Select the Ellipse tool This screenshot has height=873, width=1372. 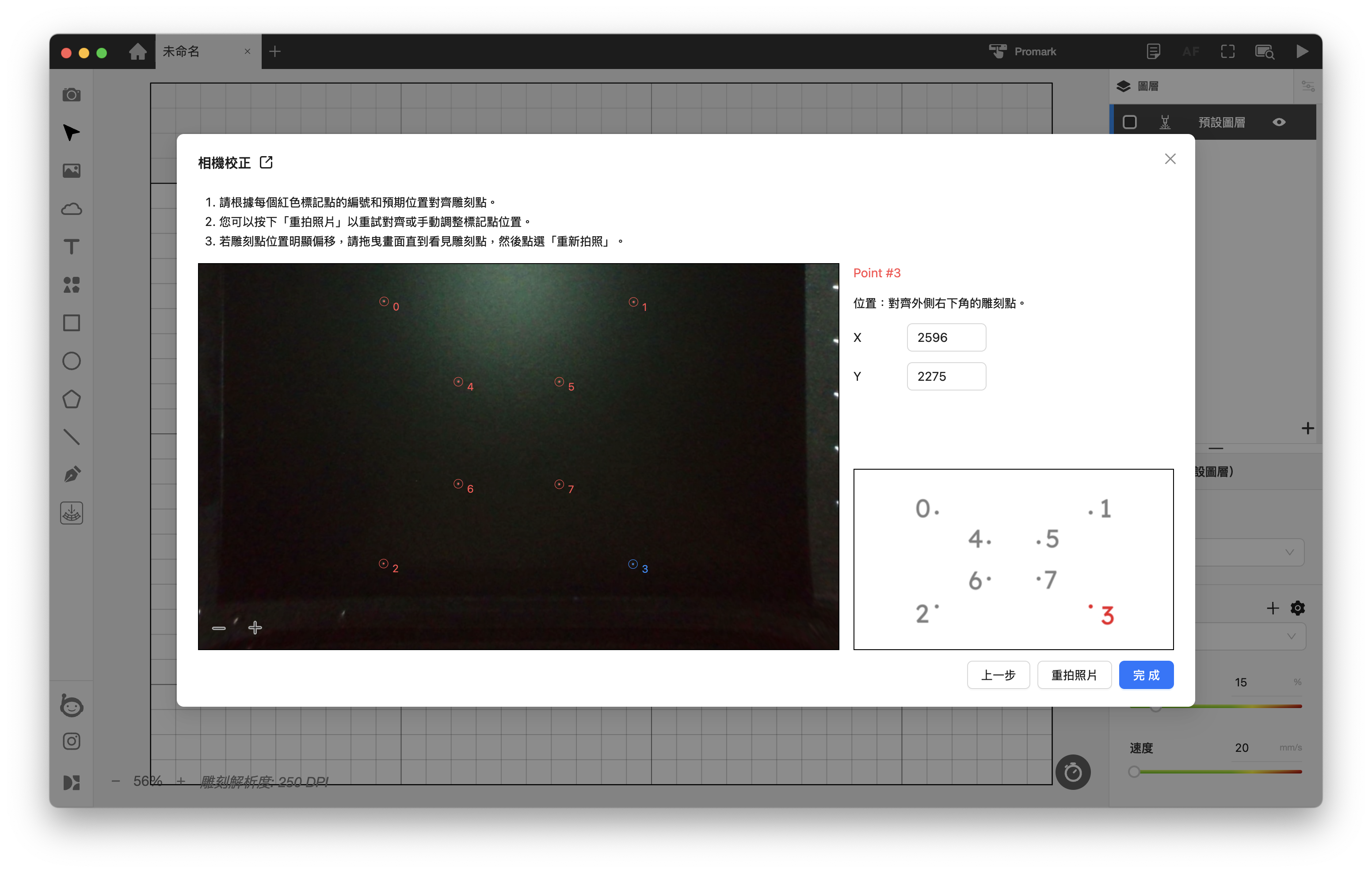pyautogui.click(x=71, y=361)
